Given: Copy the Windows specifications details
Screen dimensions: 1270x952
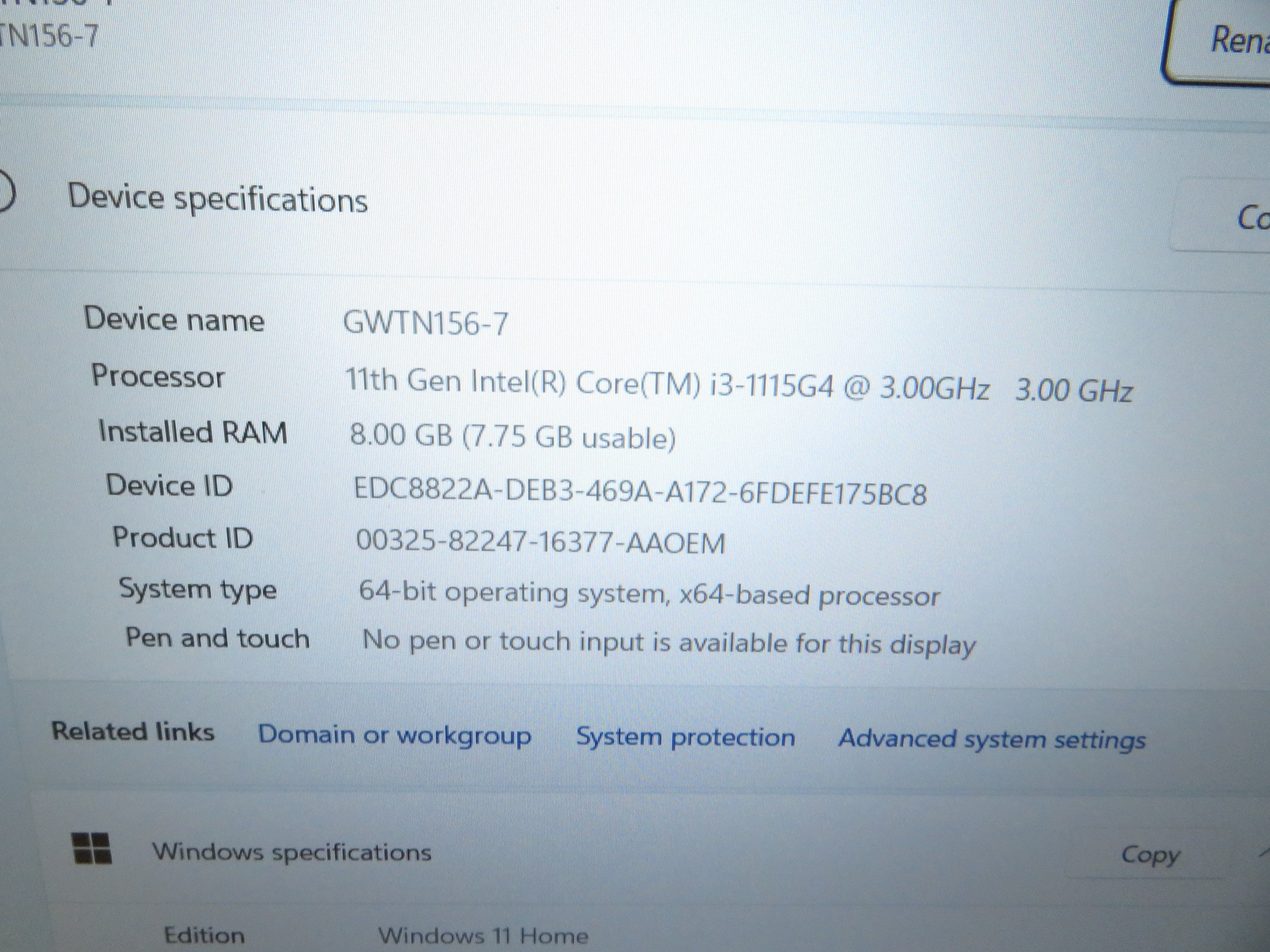Looking at the screenshot, I should pyautogui.click(x=1150, y=855).
